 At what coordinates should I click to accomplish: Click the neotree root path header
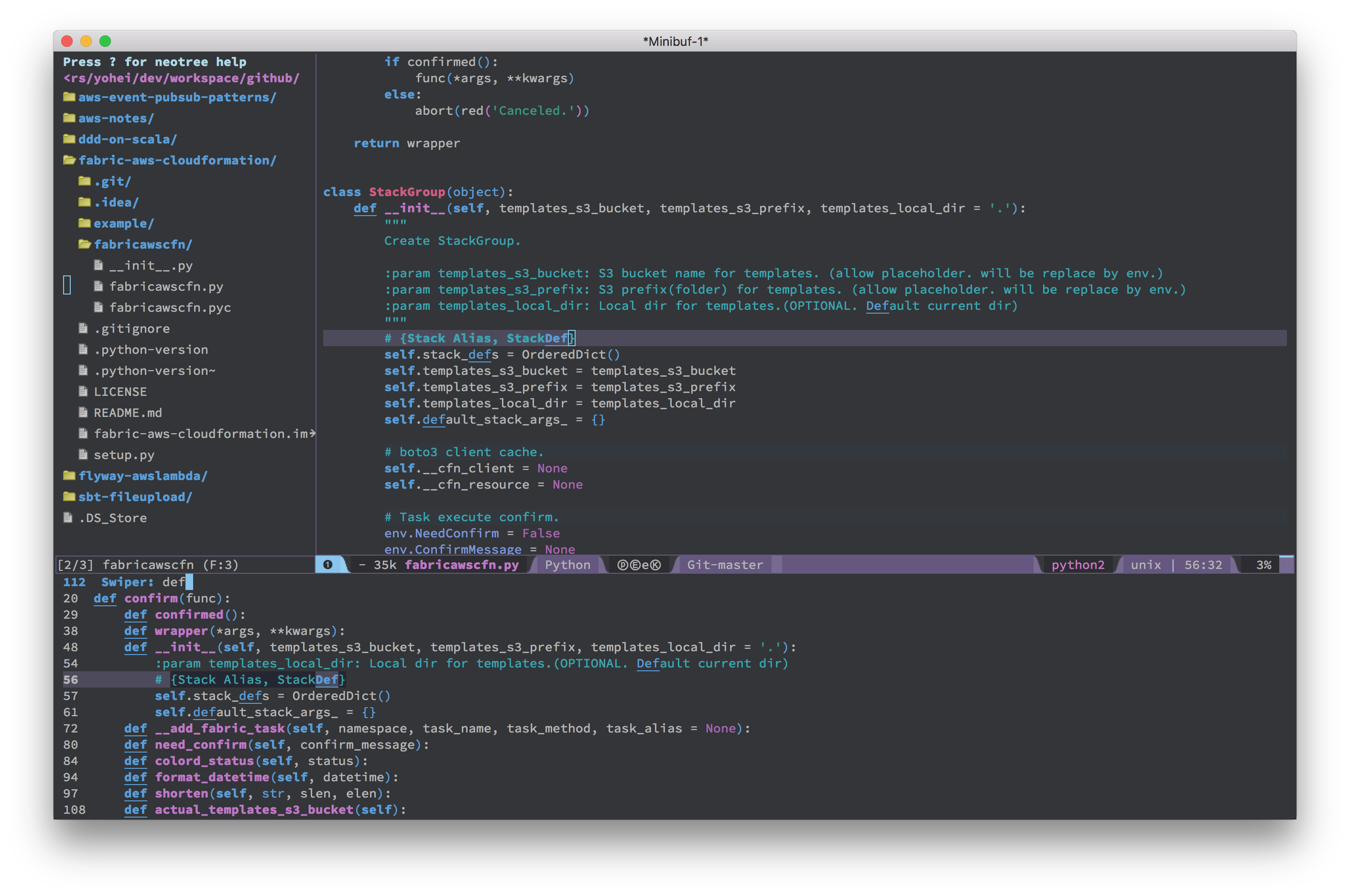(x=181, y=78)
